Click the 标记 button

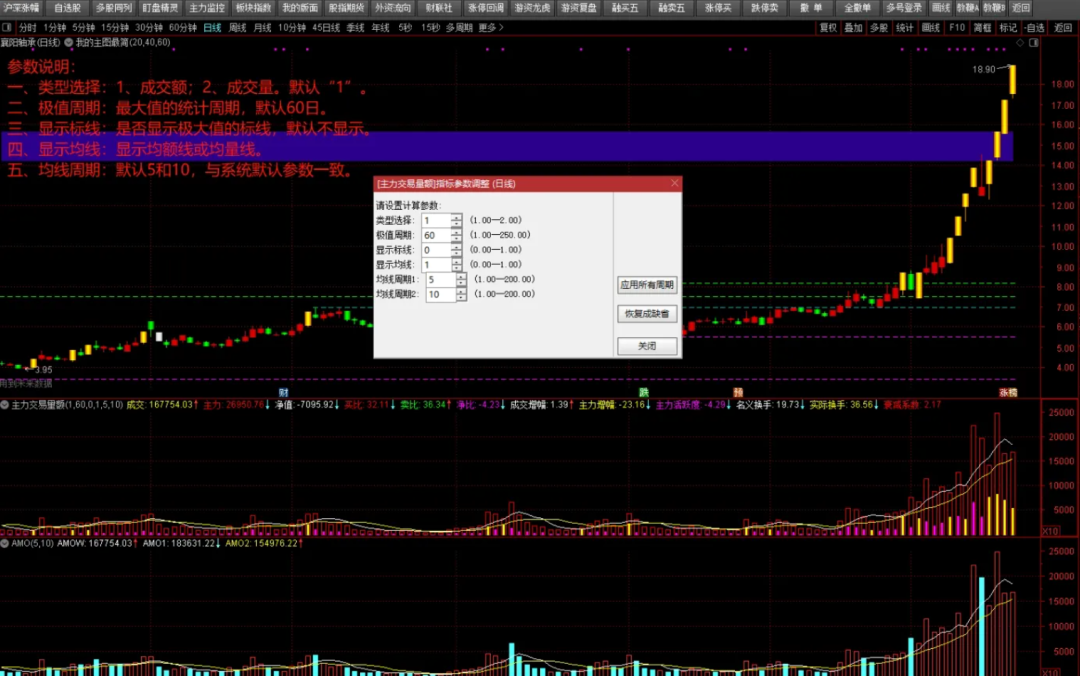(1008, 28)
